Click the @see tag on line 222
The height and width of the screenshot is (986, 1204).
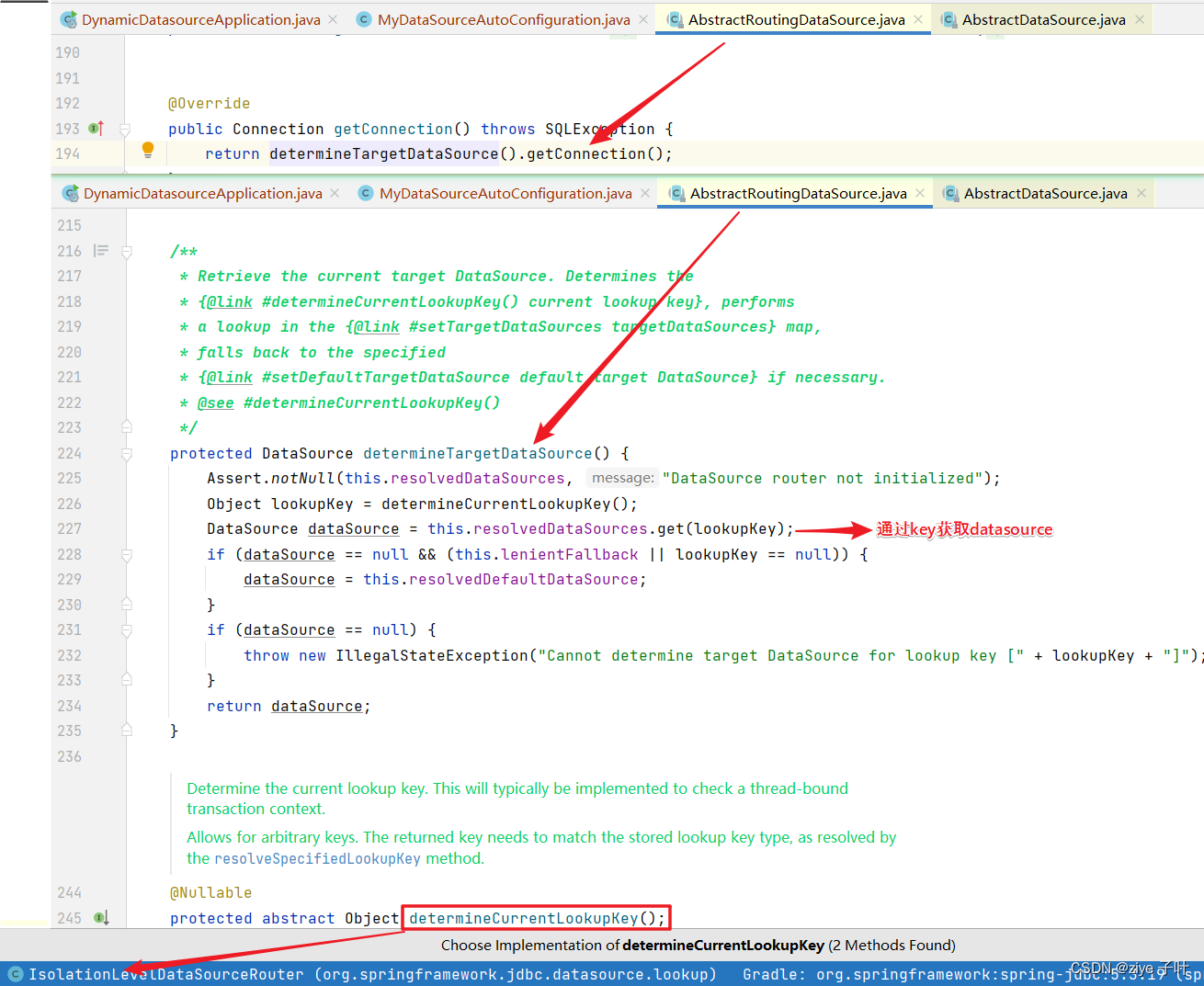[x=215, y=402]
